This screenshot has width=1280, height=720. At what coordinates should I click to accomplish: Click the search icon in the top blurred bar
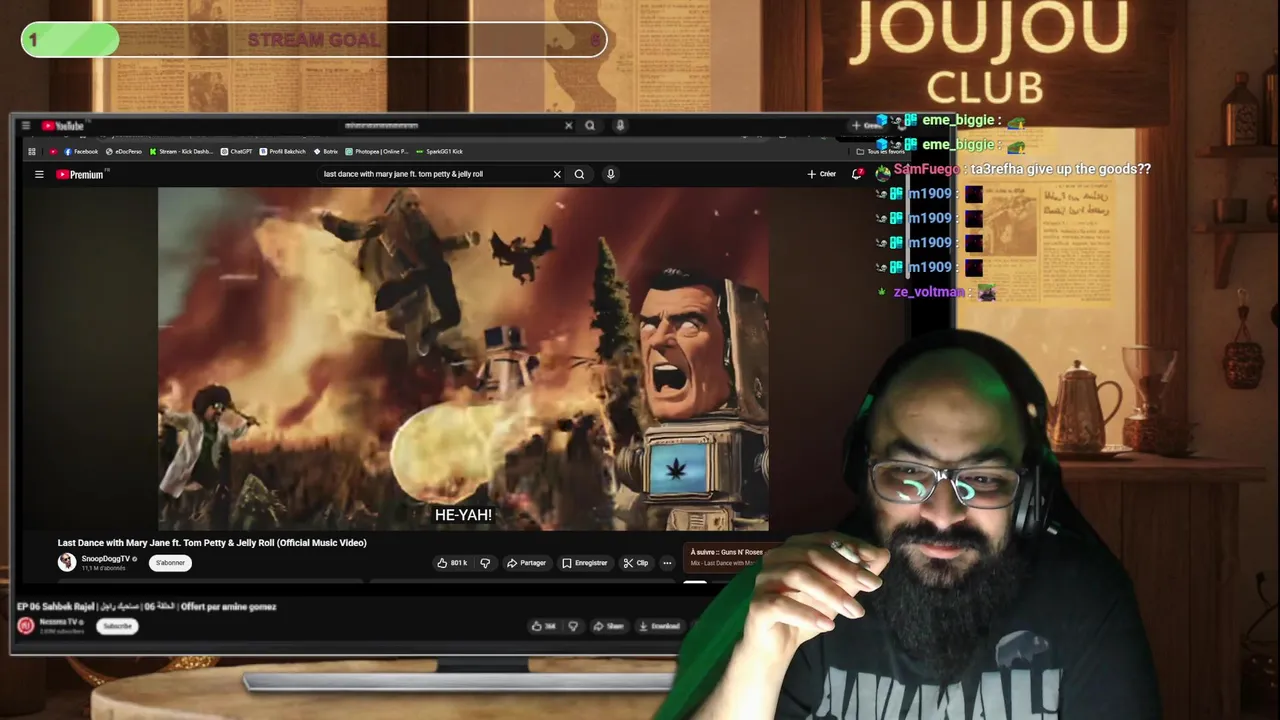pos(590,125)
